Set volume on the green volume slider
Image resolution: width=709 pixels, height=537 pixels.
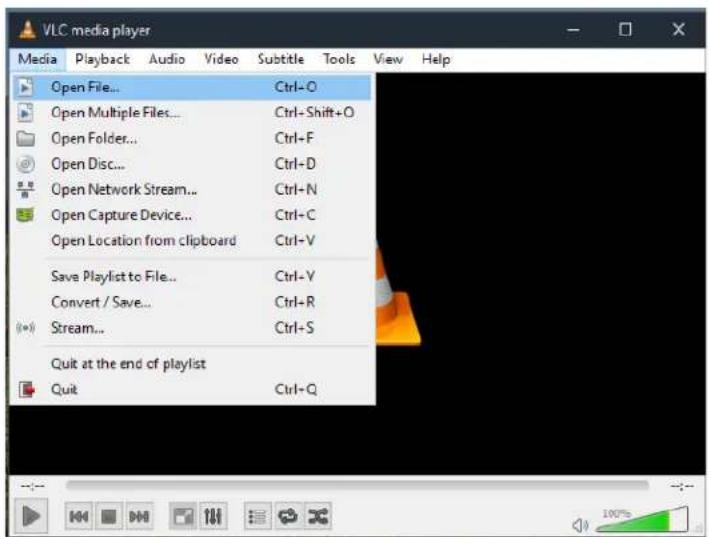coord(642,519)
